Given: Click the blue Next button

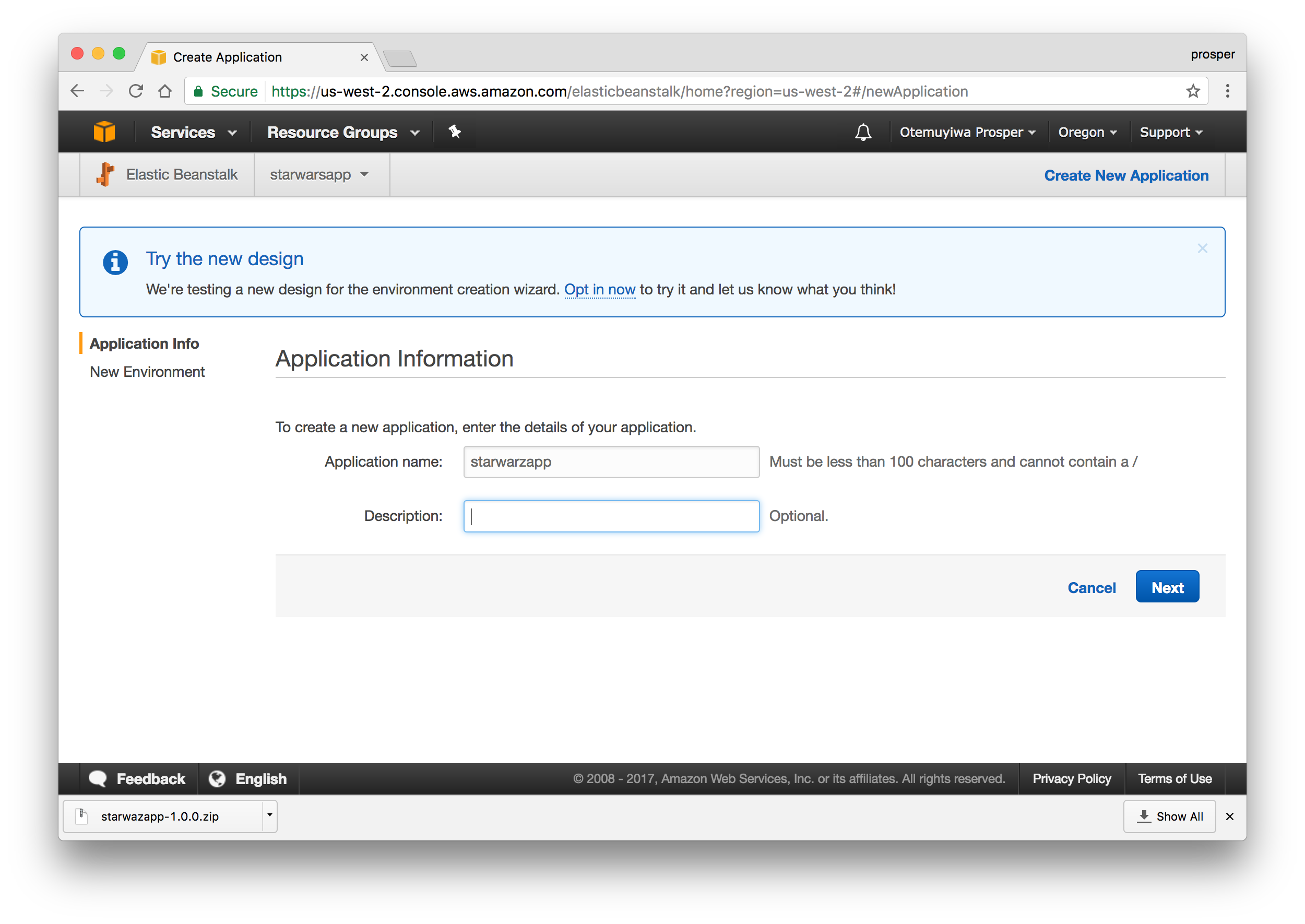Looking at the screenshot, I should click(1167, 587).
